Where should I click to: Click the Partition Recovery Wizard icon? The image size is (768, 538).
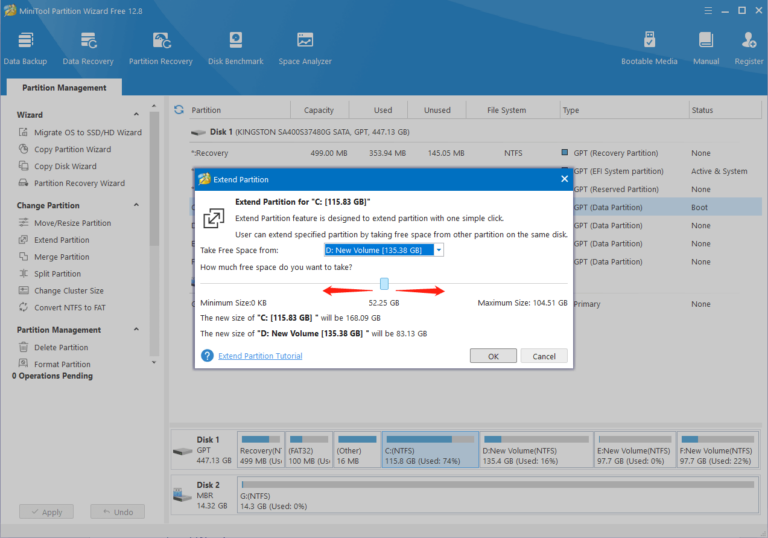click(23, 183)
